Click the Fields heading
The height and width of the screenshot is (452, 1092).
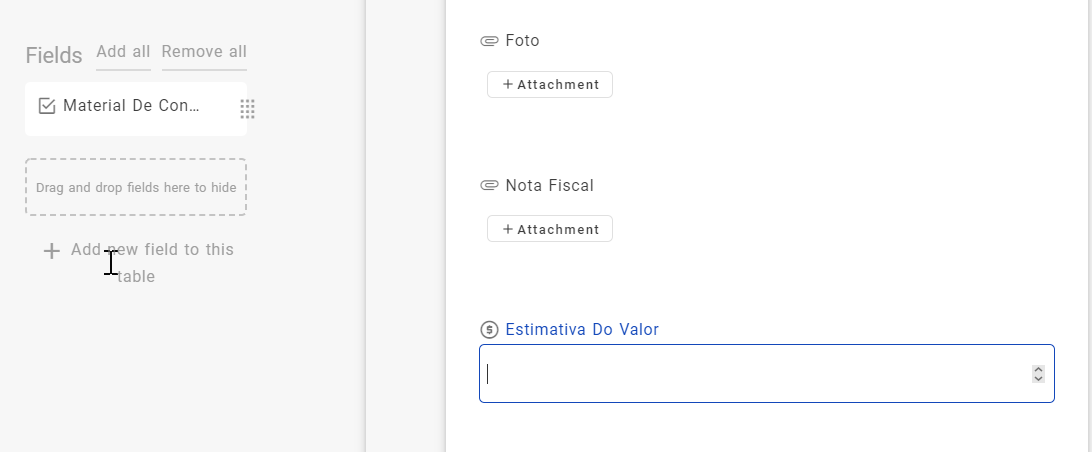(x=54, y=55)
